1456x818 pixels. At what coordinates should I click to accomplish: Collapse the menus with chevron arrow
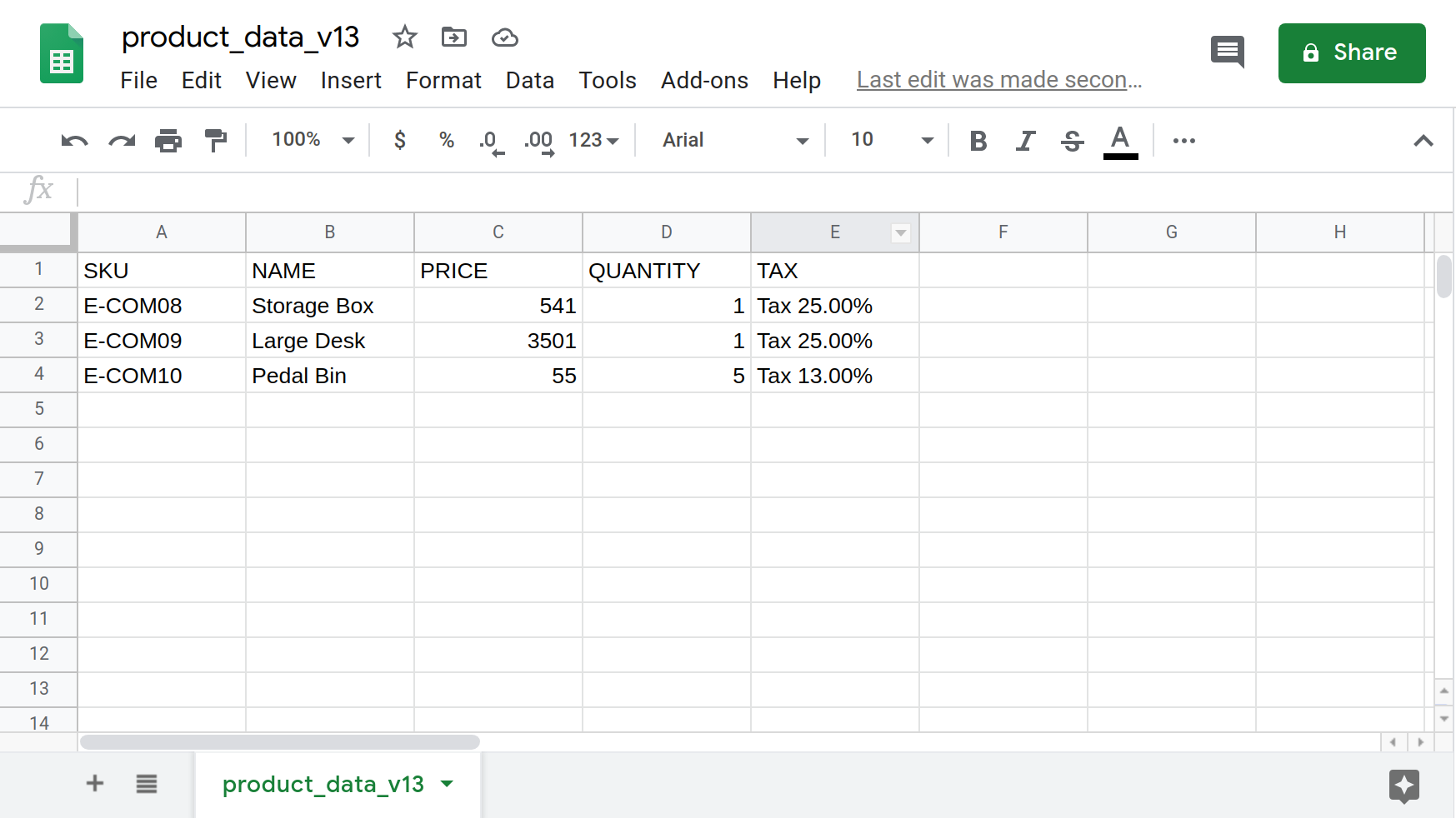pyautogui.click(x=1423, y=141)
